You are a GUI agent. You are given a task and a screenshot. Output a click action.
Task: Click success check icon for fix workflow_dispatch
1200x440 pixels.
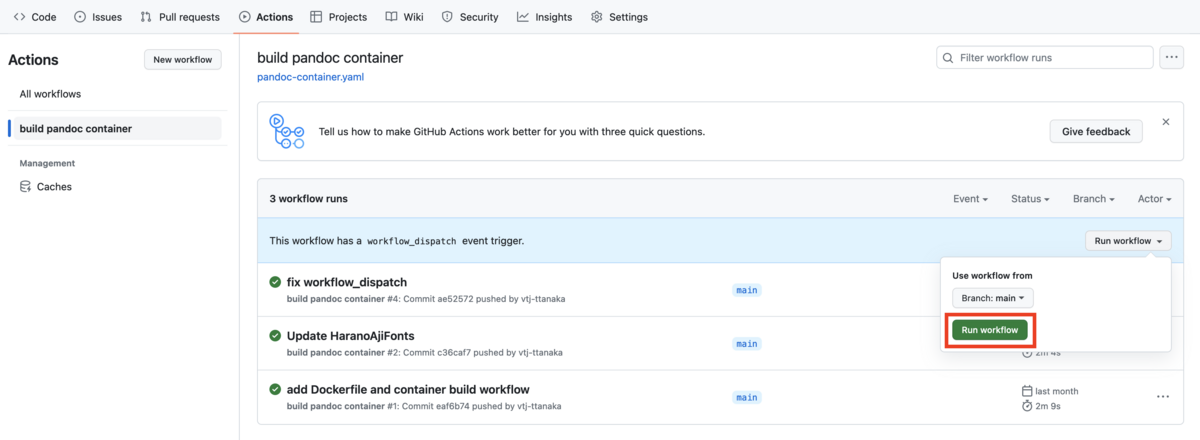[x=275, y=282]
